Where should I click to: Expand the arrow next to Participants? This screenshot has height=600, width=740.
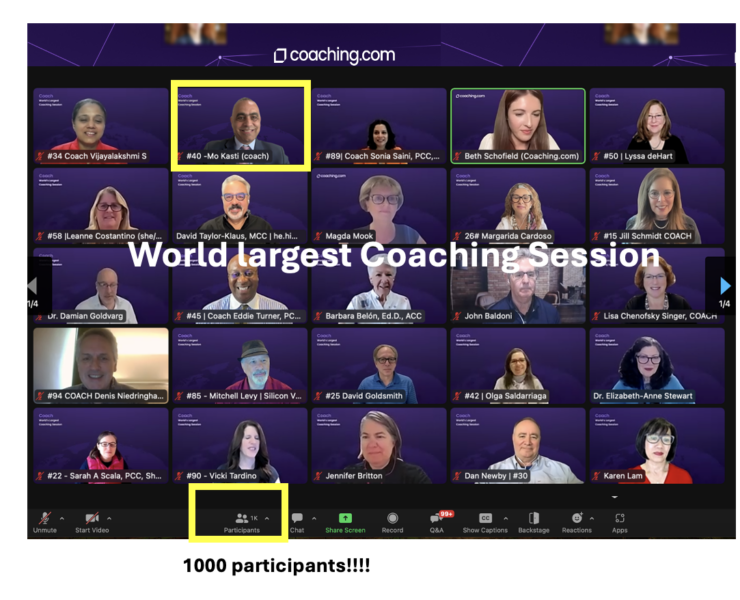click(x=267, y=518)
